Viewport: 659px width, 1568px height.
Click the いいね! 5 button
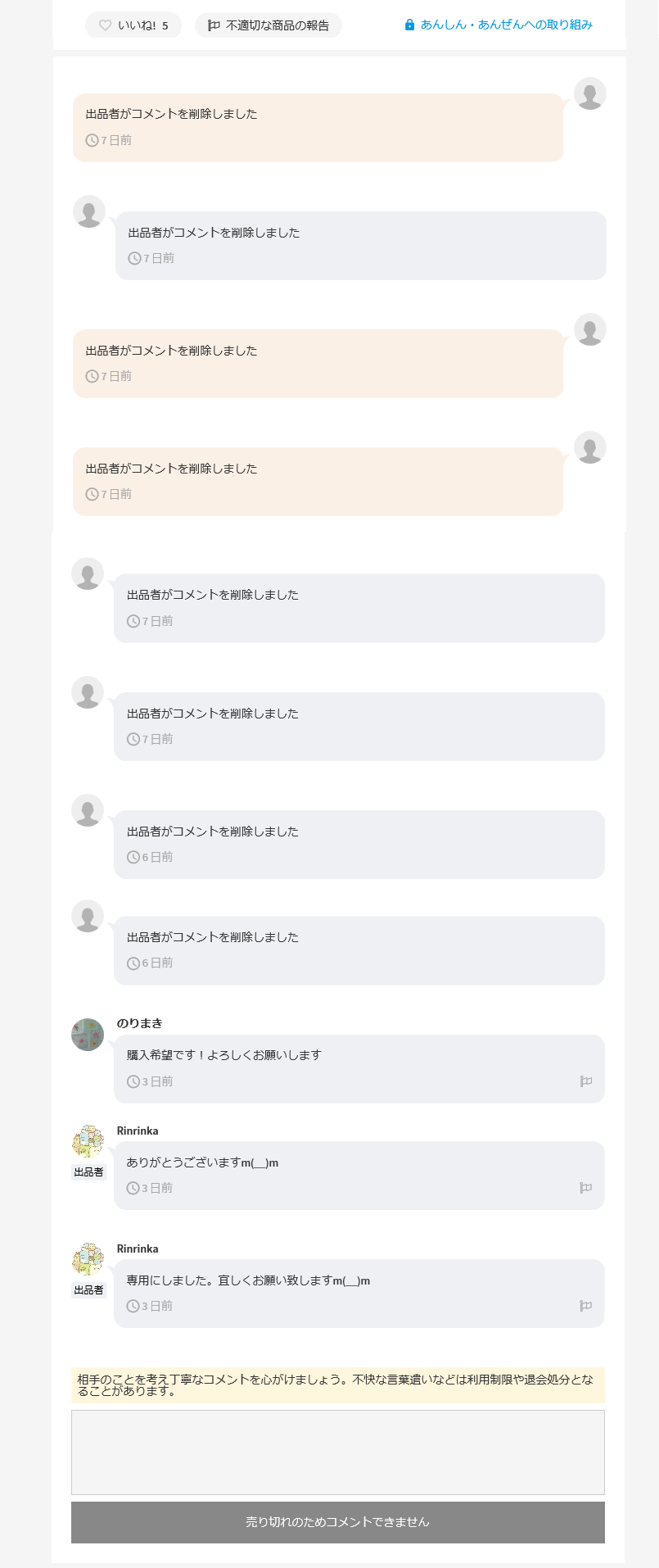[133, 25]
